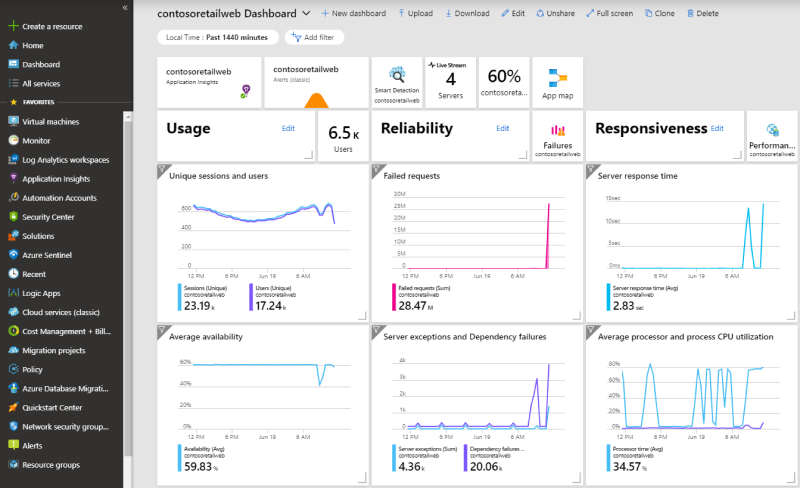Image resolution: width=800 pixels, height=488 pixels.
Task: Open the contosoretailweb Alerts (classic) tile
Action: (316, 82)
